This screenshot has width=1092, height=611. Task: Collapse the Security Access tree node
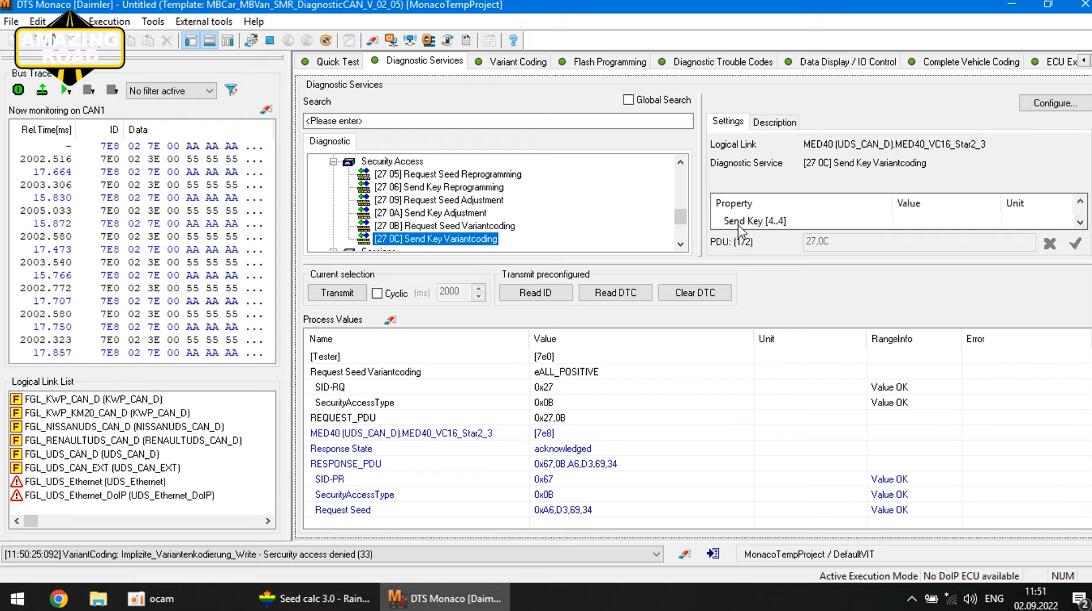(334, 161)
